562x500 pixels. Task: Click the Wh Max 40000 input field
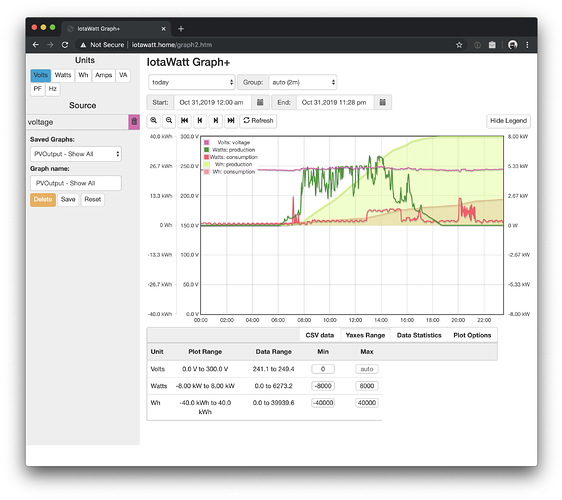coord(367,403)
